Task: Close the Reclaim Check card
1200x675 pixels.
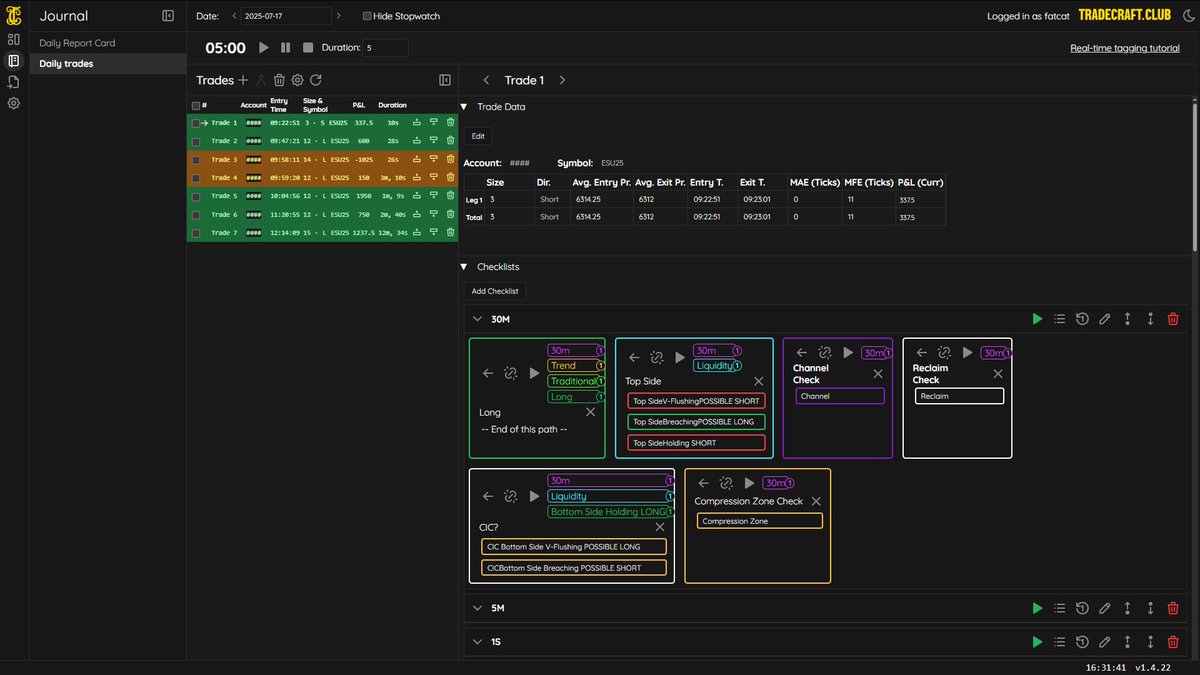Action: tap(998, 373)
